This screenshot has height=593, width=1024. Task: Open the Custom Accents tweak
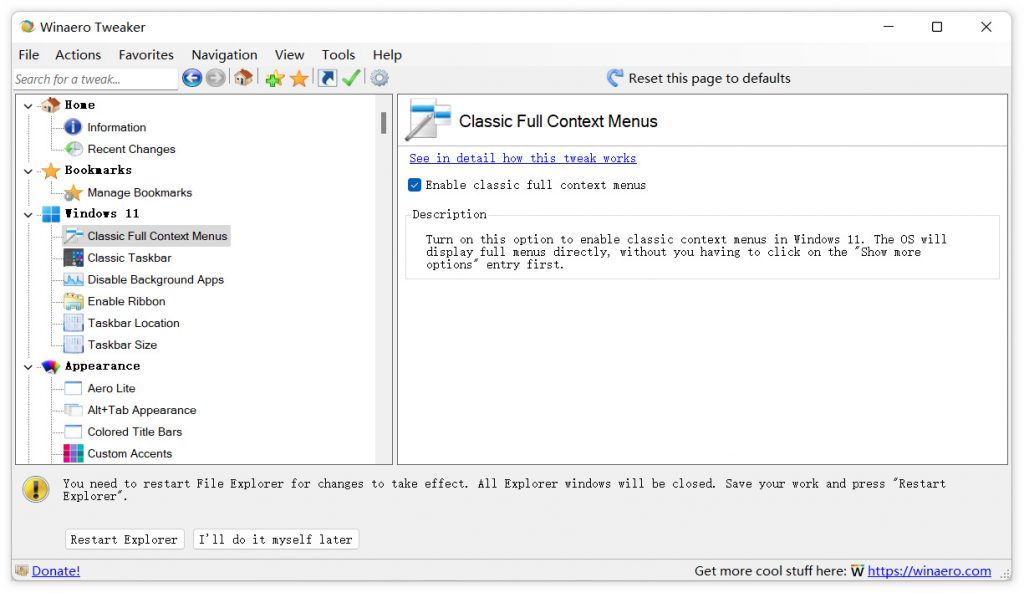[129, 454]
